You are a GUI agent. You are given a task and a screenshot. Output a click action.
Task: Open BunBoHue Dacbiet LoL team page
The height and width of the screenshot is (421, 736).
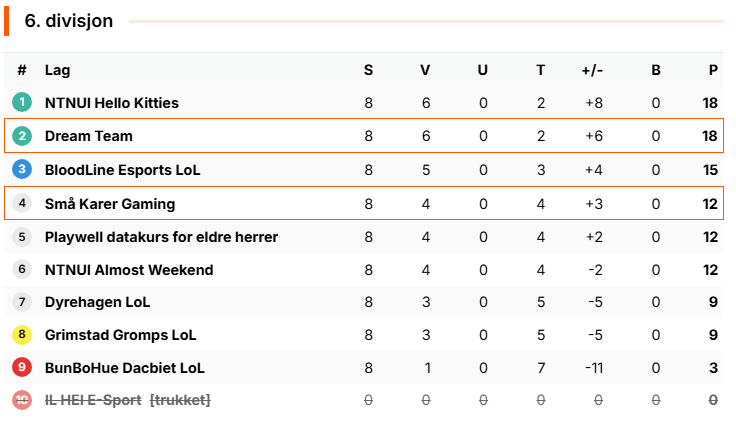pyautogui.click(x=125, y=368)
